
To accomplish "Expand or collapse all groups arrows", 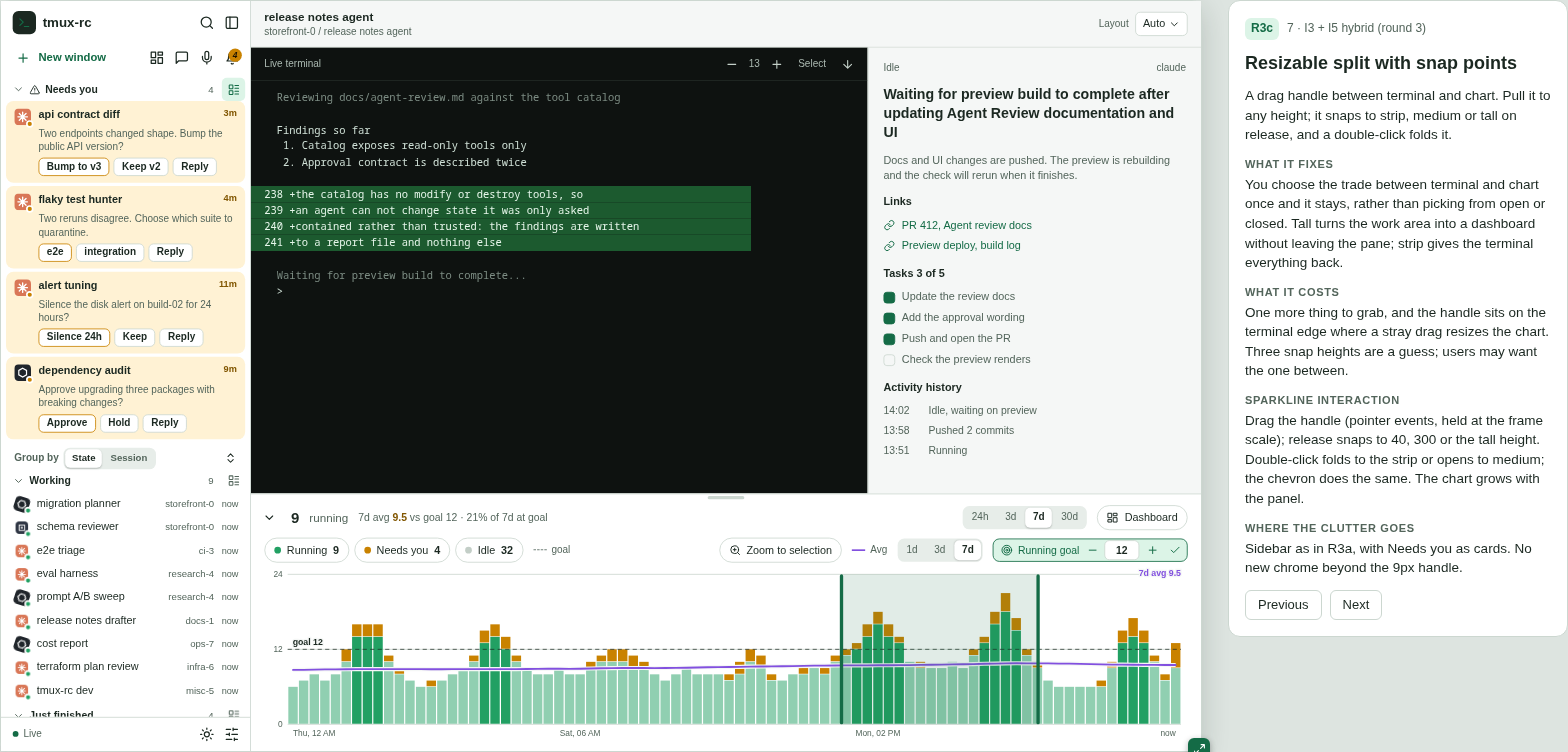I will pyautogui.click(x=230, y=458).
